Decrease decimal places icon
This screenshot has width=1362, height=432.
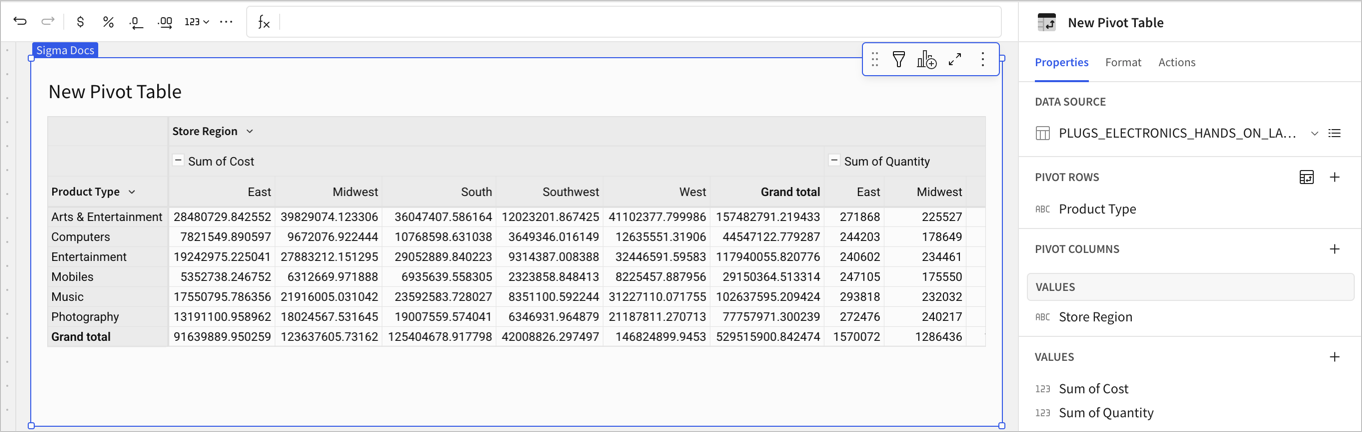pos(136,21)
